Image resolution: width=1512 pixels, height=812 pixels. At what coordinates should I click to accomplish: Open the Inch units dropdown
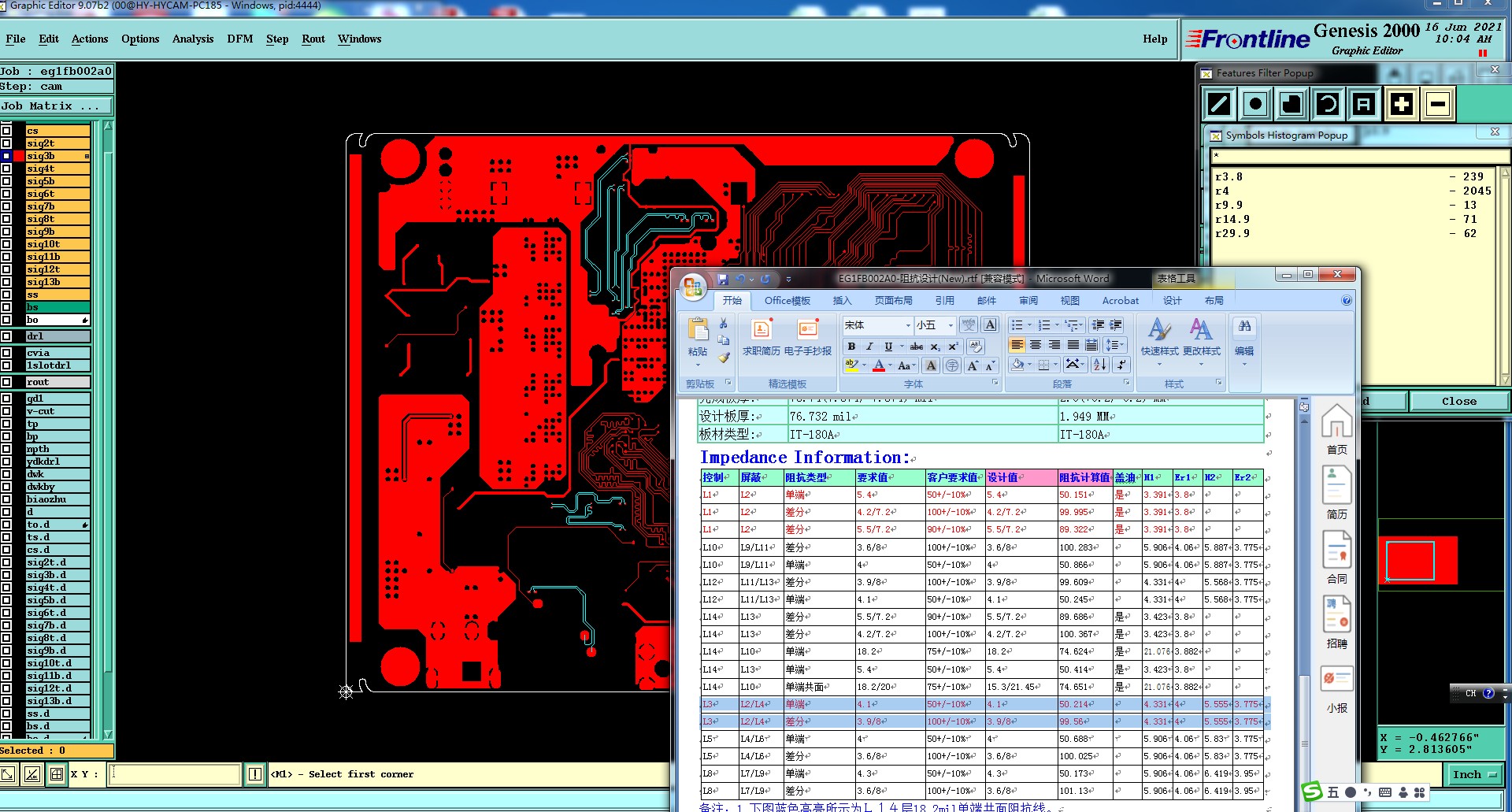(x=1473, y=775)
